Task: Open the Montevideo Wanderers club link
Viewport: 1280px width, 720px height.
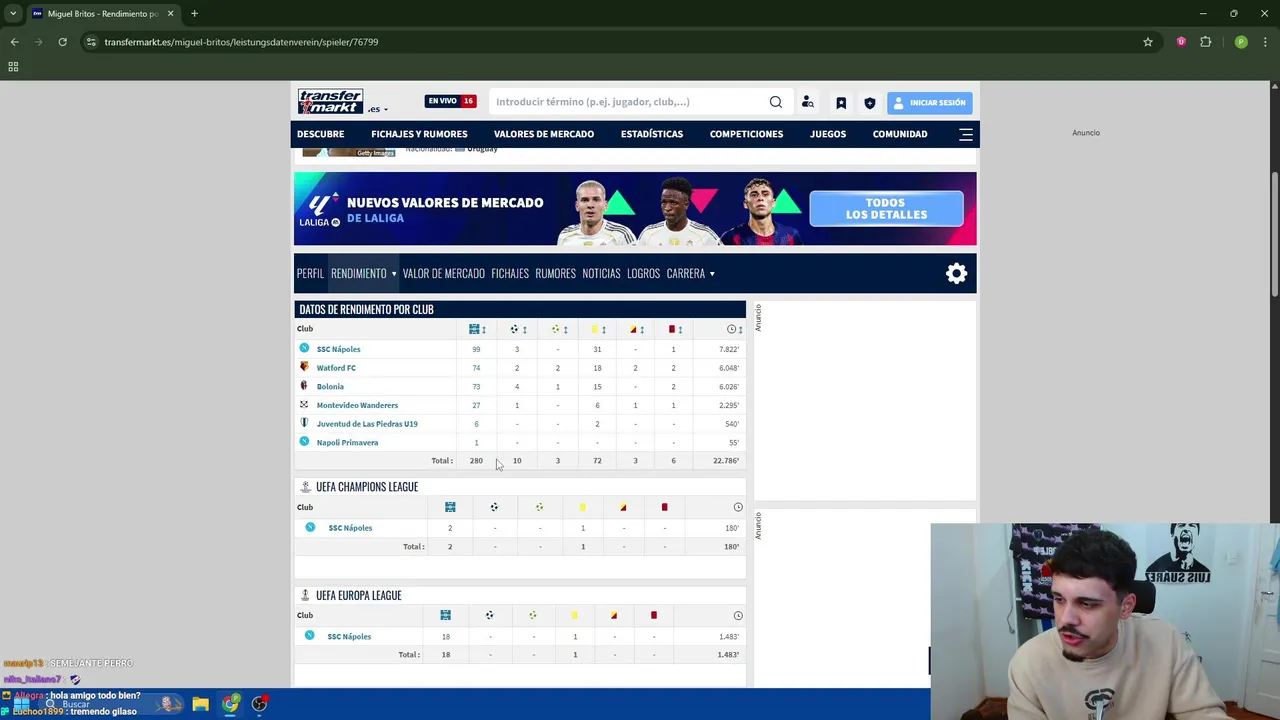Action: click(x=357, y=405)
